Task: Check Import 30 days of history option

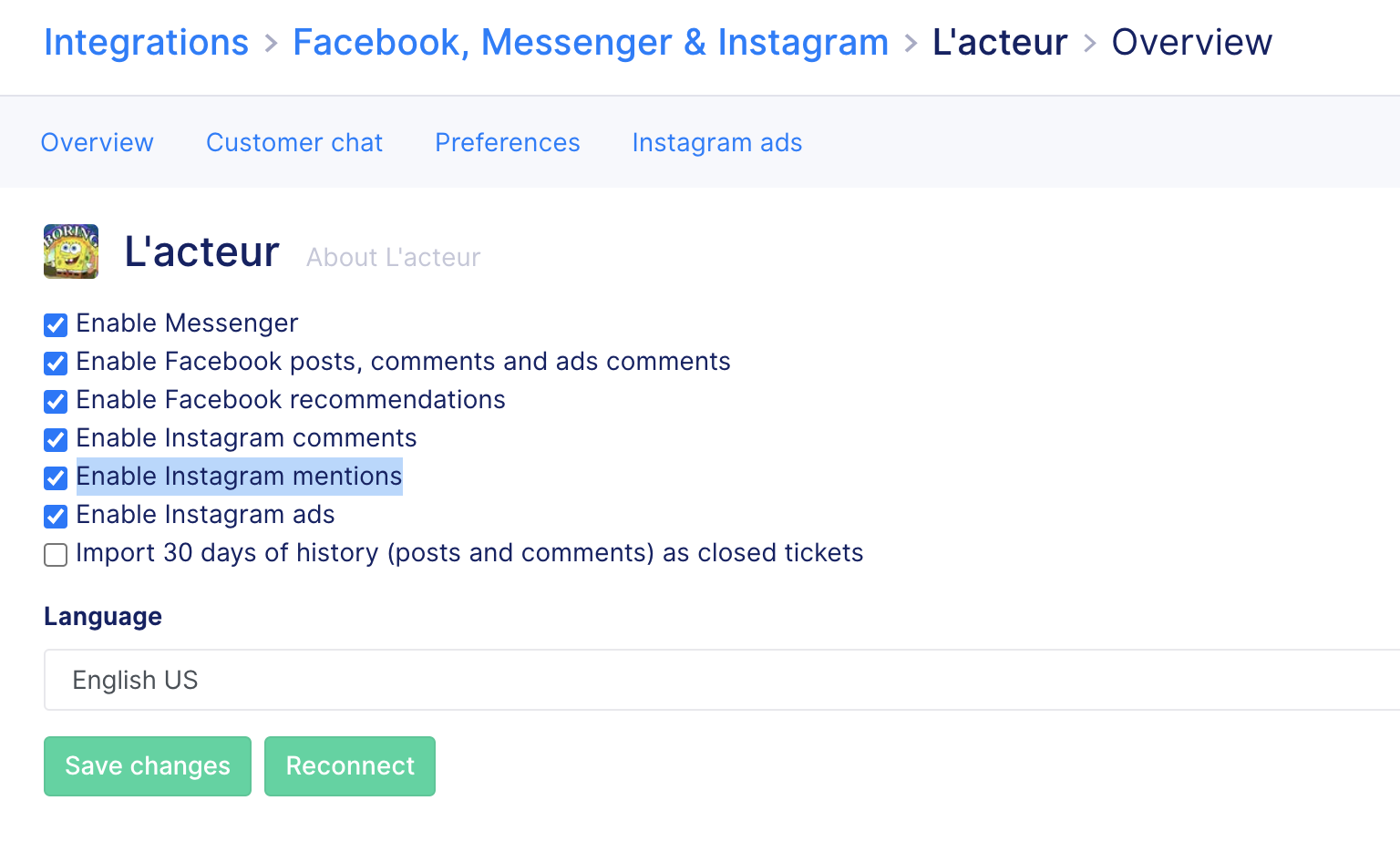Action: point(56,555)
